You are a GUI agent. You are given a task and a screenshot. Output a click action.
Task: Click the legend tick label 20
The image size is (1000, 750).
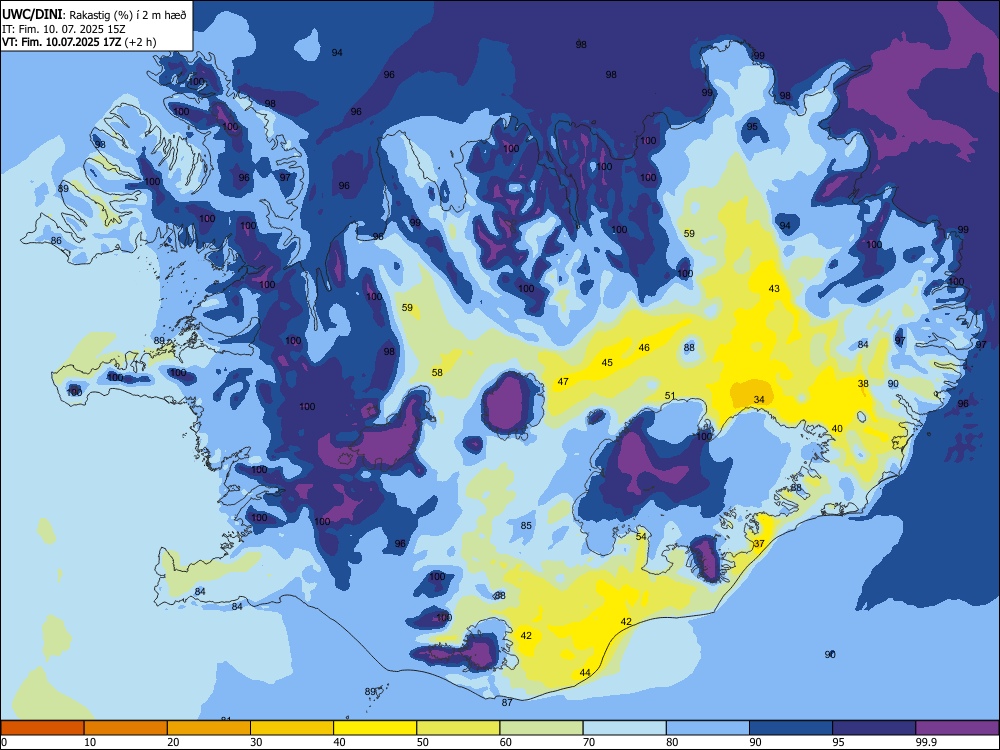pyautogui.click(x=173, y=742)
